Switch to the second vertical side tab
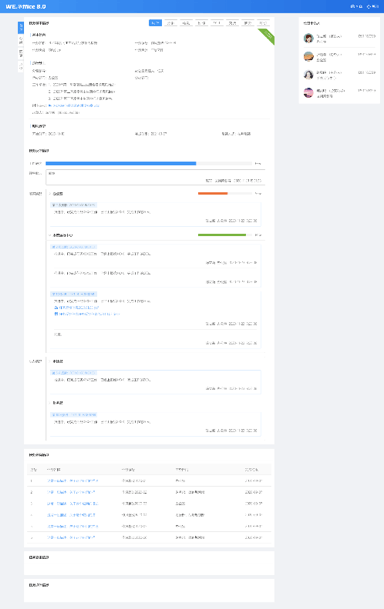This screenshot has height=609, width=384. click(x=21, y=41)
